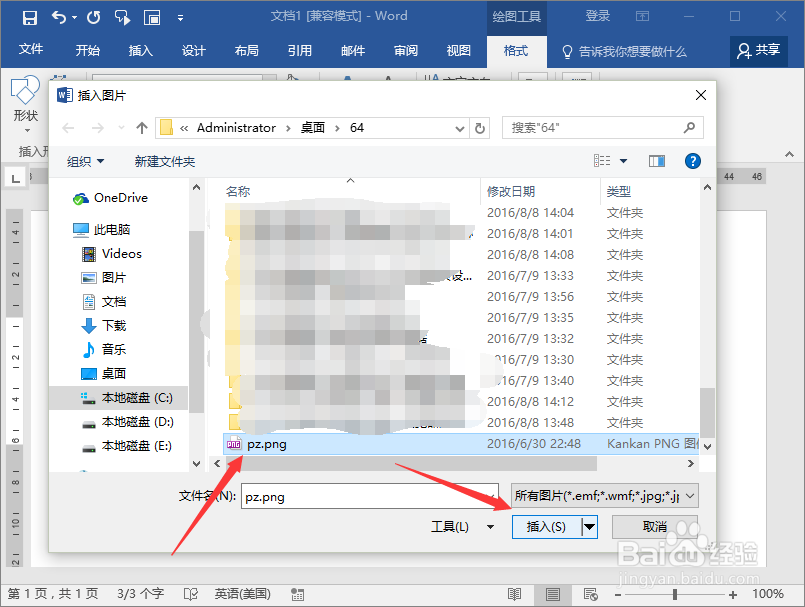Select the 格式 ribbon tab

516,49
